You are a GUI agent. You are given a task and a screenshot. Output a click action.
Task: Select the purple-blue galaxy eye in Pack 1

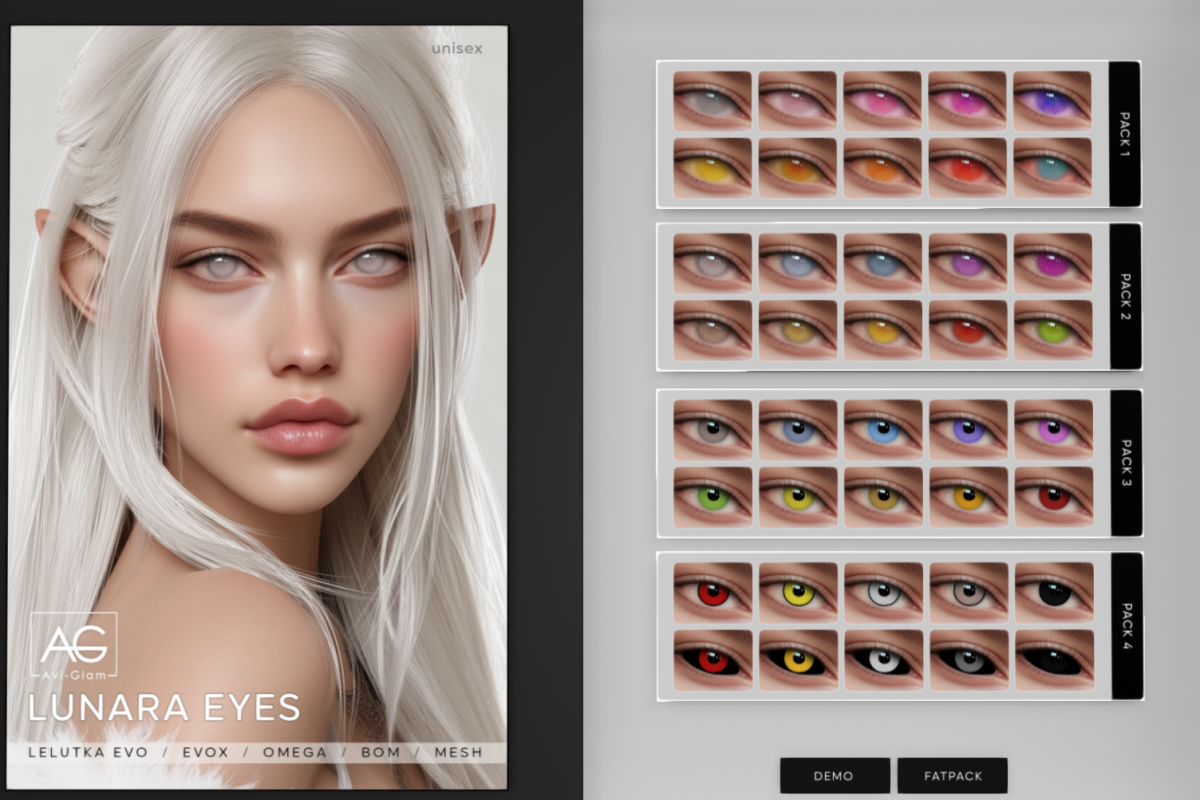pyautogui.click(x=1052, y=101)
